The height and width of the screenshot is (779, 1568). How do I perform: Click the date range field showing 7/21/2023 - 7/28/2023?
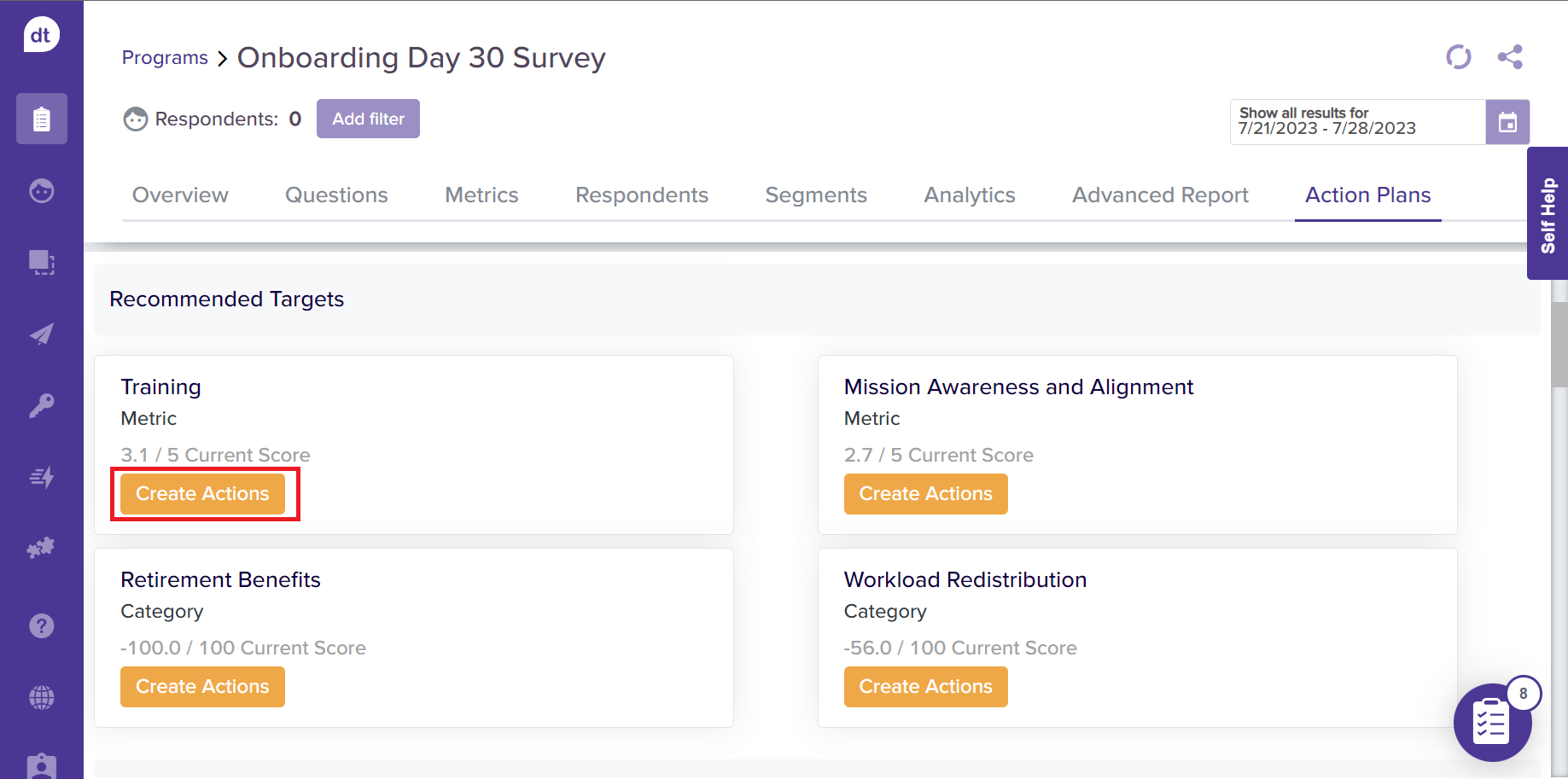(x=1356, y=122)
